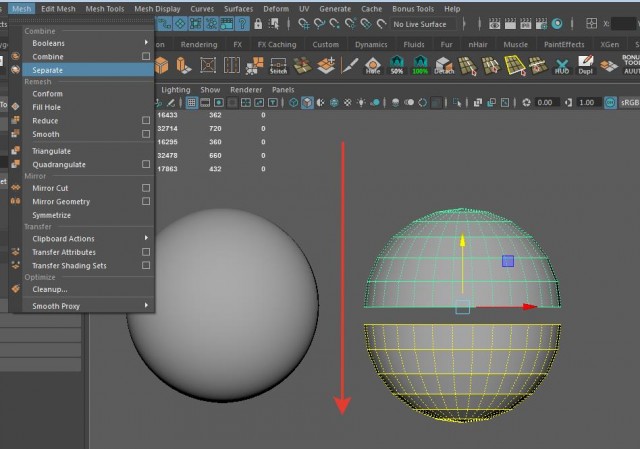
Task: Open the Mesh Display menu
Action: point(157,9)
